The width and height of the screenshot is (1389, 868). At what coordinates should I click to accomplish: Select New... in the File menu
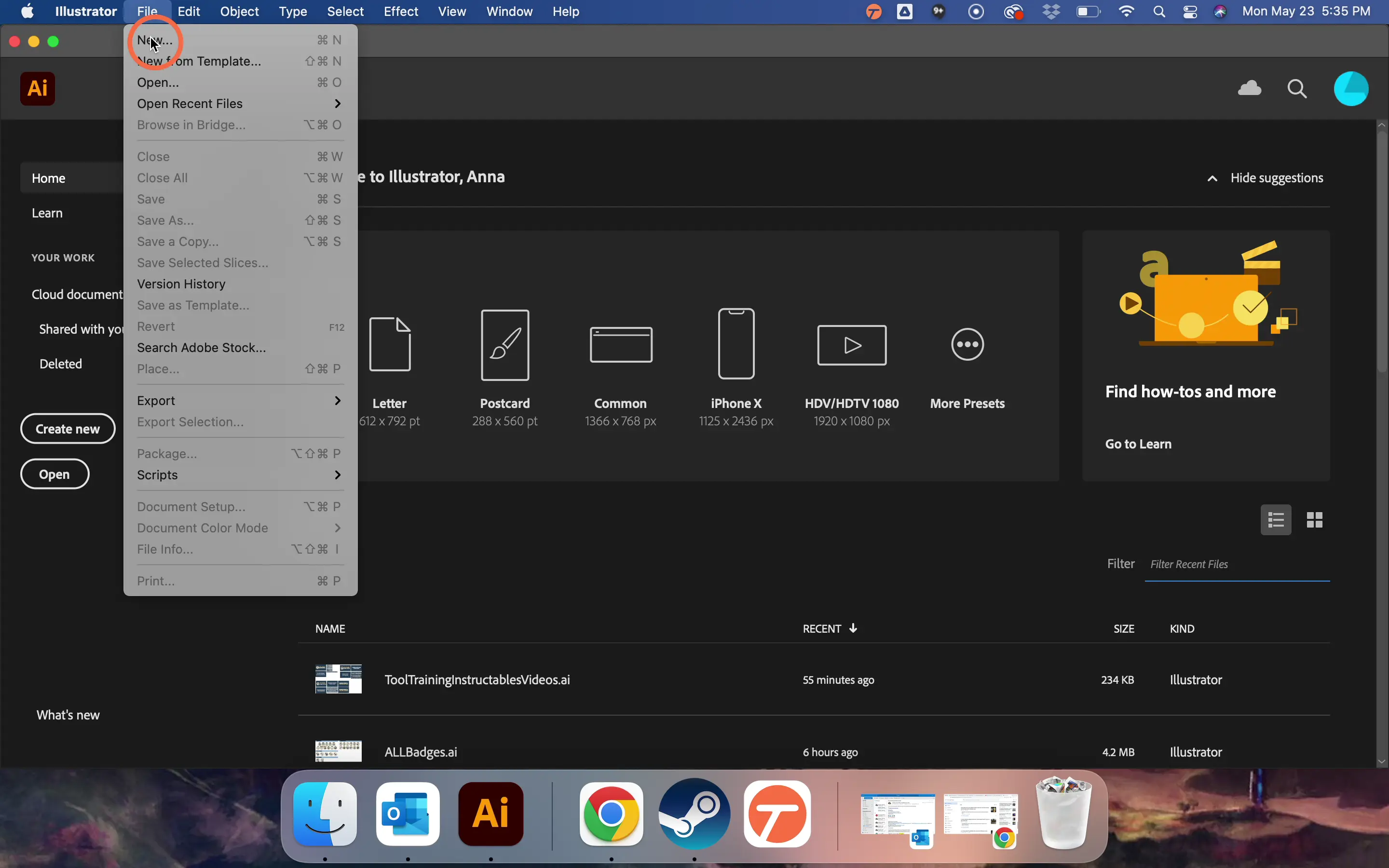tap(240, 40)
